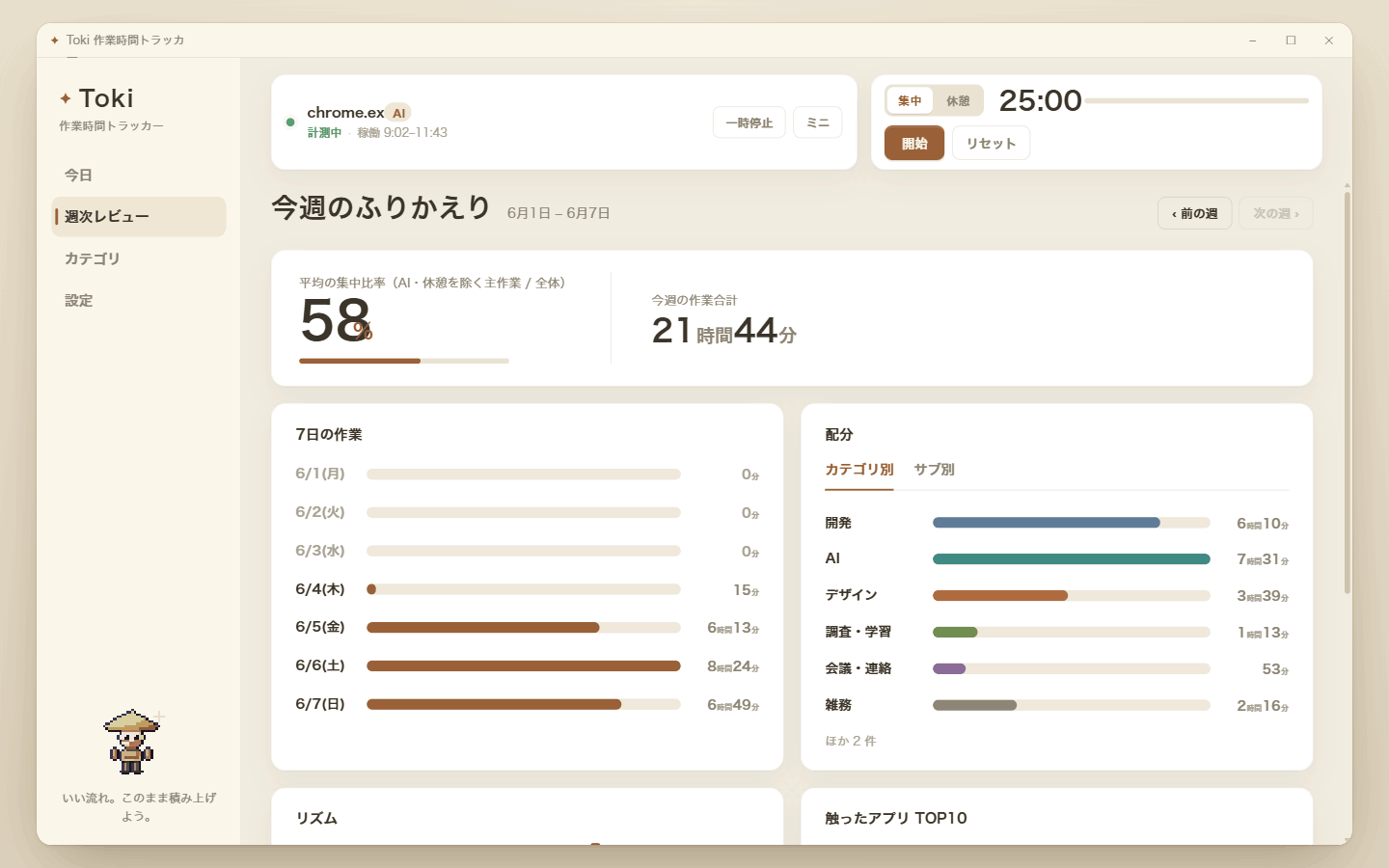This screenshot has width=1389, height=868.
Task: Open 設定 in the sidebar
Action: [x=139, y=301]
